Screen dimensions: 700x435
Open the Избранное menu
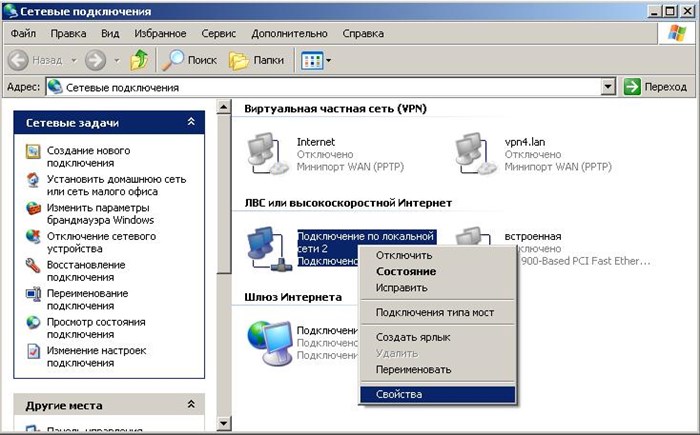160,33
